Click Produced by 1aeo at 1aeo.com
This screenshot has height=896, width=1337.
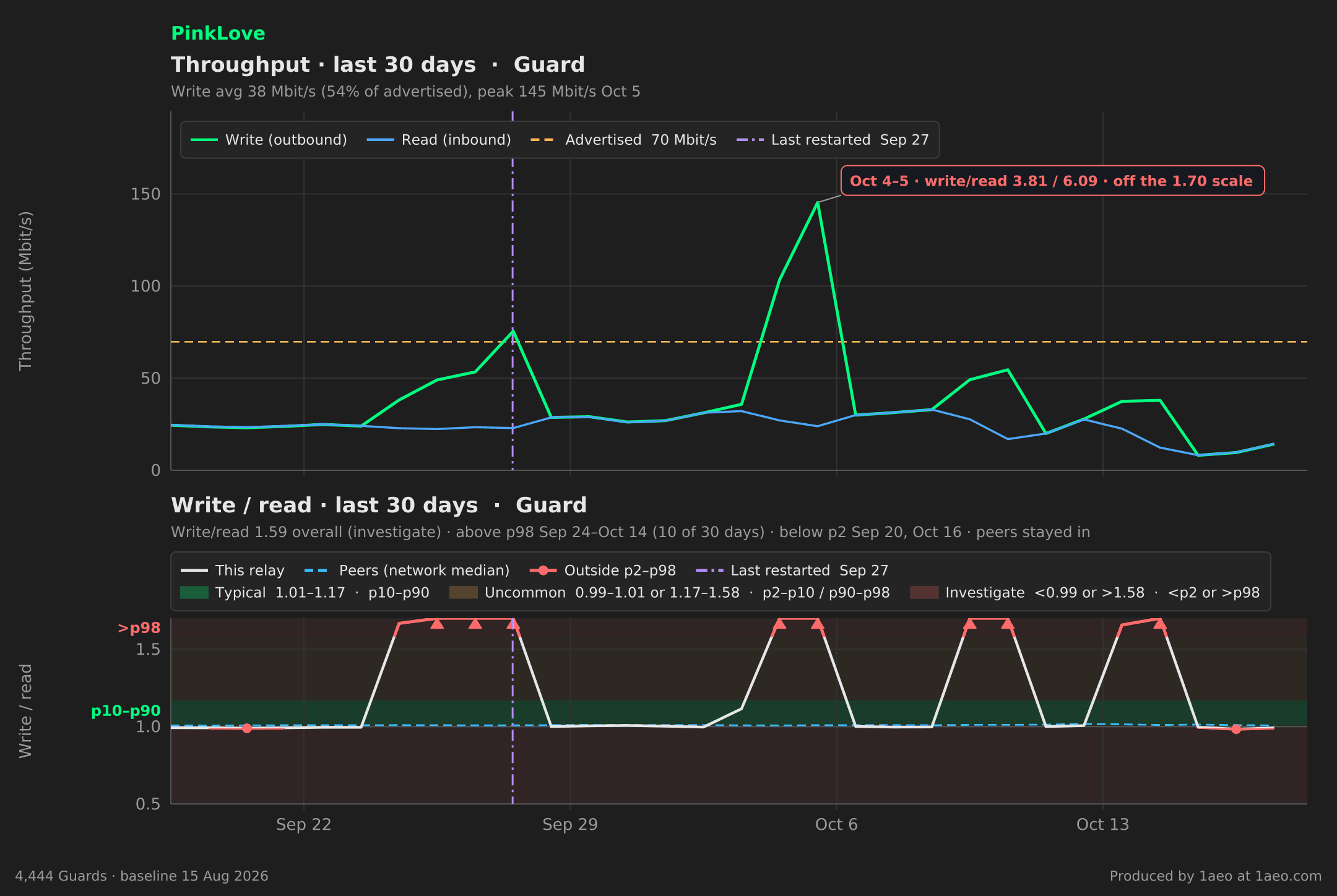coord(1216,876)
